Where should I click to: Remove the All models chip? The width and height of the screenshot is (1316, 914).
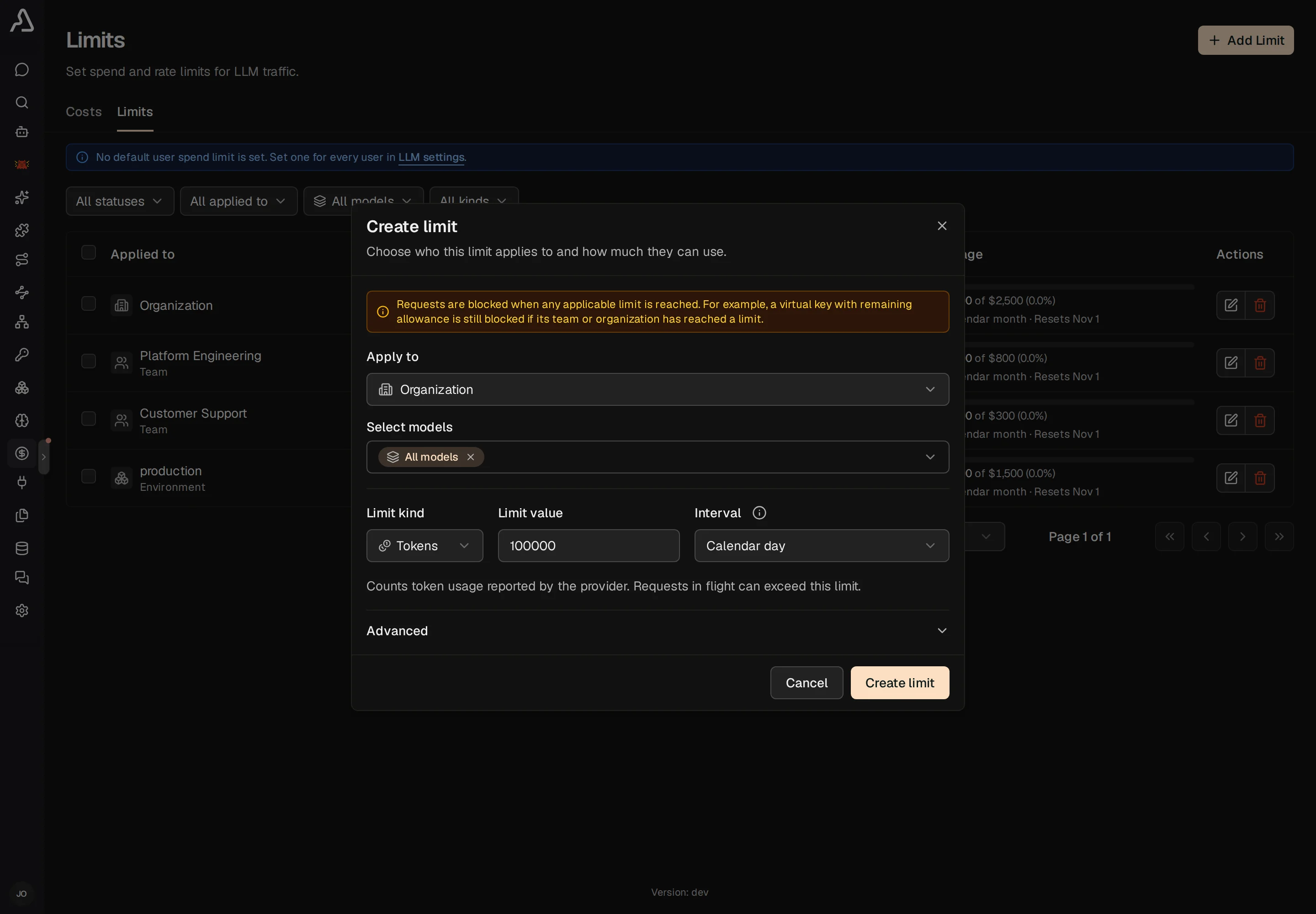[471, 457]
